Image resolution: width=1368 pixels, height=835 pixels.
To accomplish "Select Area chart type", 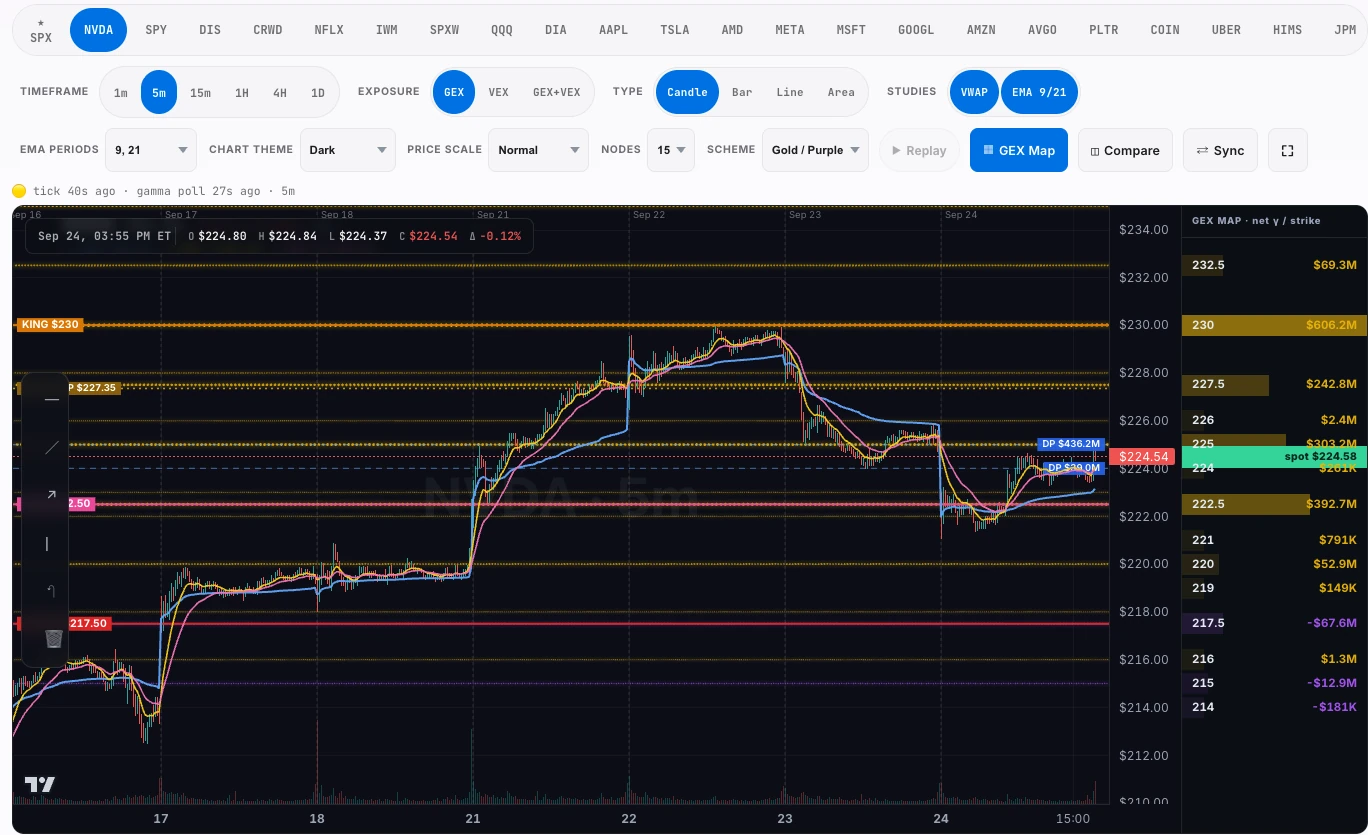I will pyautogui.click(x=841, y=92).
